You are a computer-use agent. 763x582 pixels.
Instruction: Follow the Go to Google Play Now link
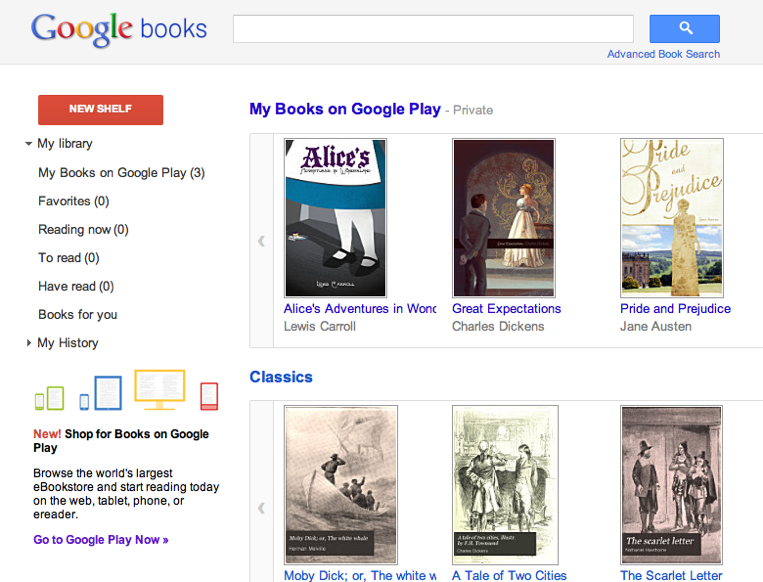point(100,540)
